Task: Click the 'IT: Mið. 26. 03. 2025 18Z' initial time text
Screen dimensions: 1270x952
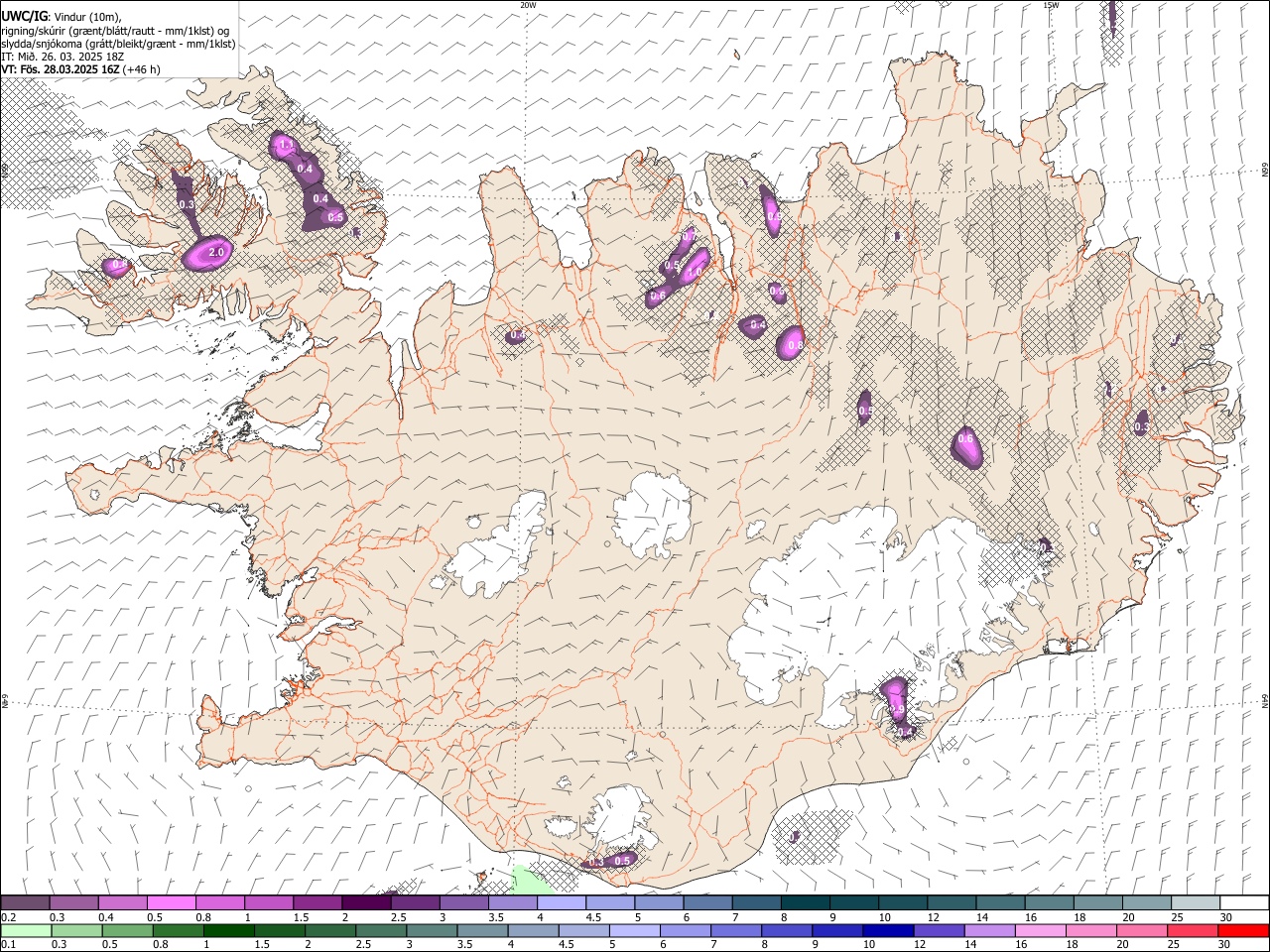Action: click(x=63, y=57)
